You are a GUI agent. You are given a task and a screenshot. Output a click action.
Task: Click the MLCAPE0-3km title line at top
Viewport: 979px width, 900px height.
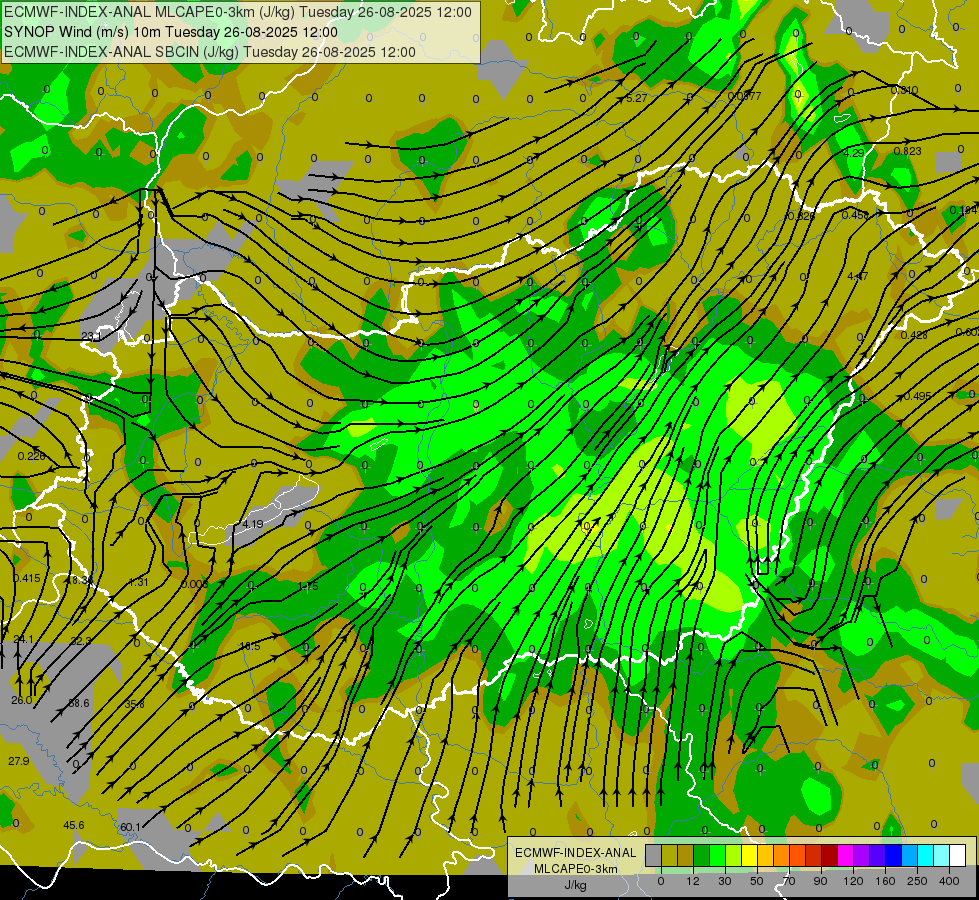pos(238,11)
